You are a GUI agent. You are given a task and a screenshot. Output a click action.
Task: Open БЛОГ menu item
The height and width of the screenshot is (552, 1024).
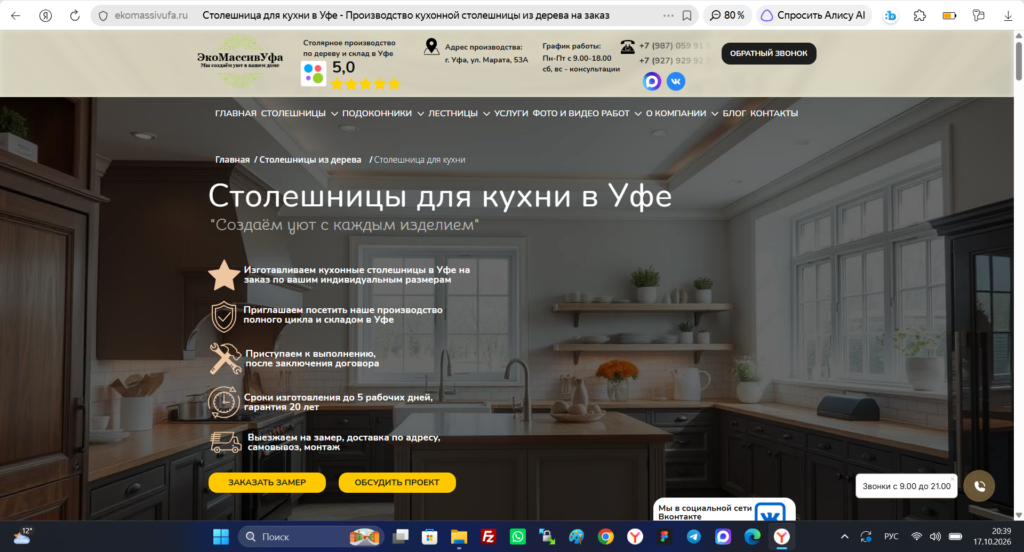click(x=734, y=113)
